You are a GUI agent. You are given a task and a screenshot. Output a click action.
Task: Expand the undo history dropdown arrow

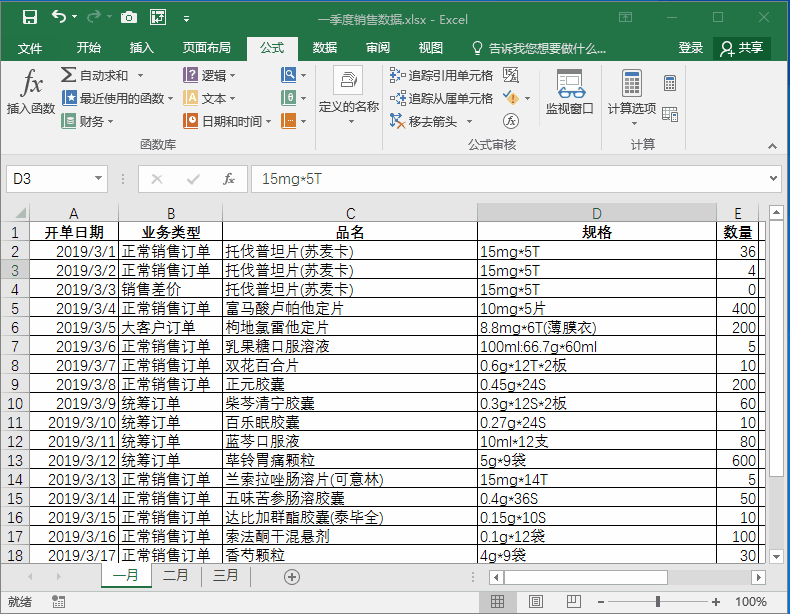click(75, 17)
